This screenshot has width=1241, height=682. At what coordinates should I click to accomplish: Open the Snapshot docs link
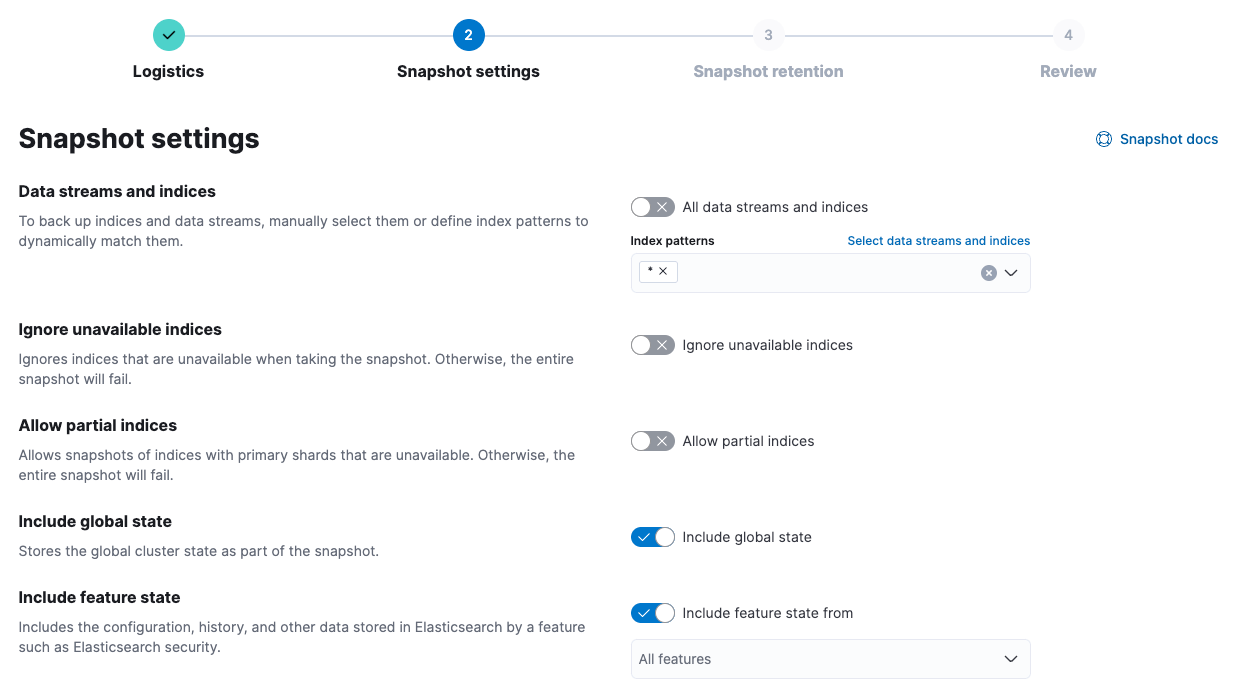pyautogui.click(x=1169, y=139)
